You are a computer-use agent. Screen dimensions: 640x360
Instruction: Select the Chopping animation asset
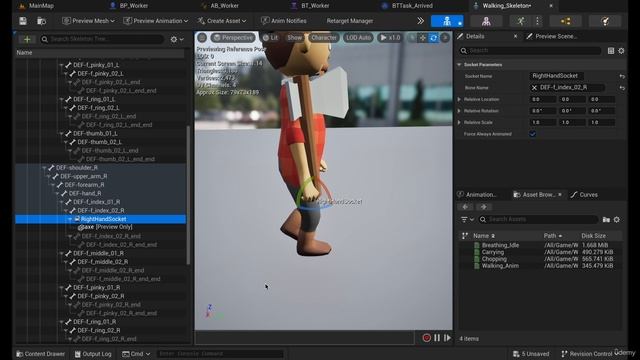pyautogui.click(x=494, y=259)
